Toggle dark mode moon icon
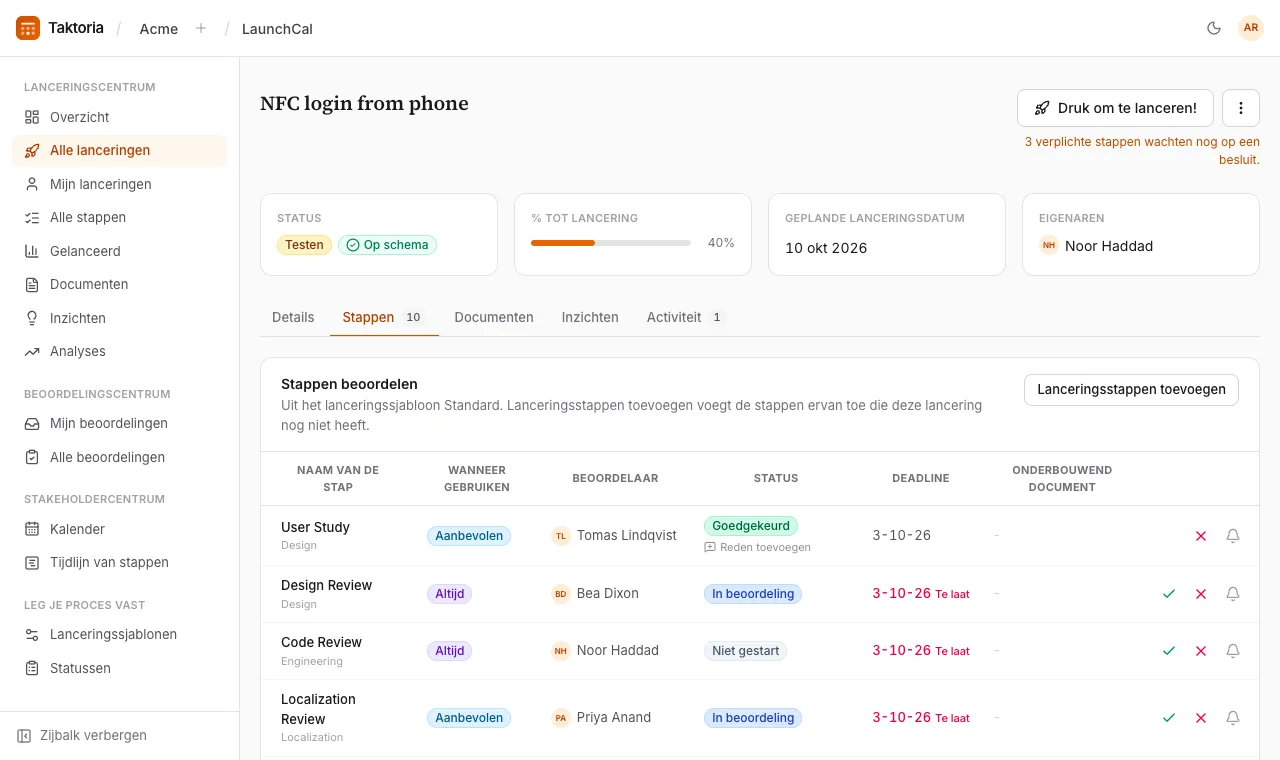The width and height of the screenshot is (1280, 760). [x=1214, y=28]
